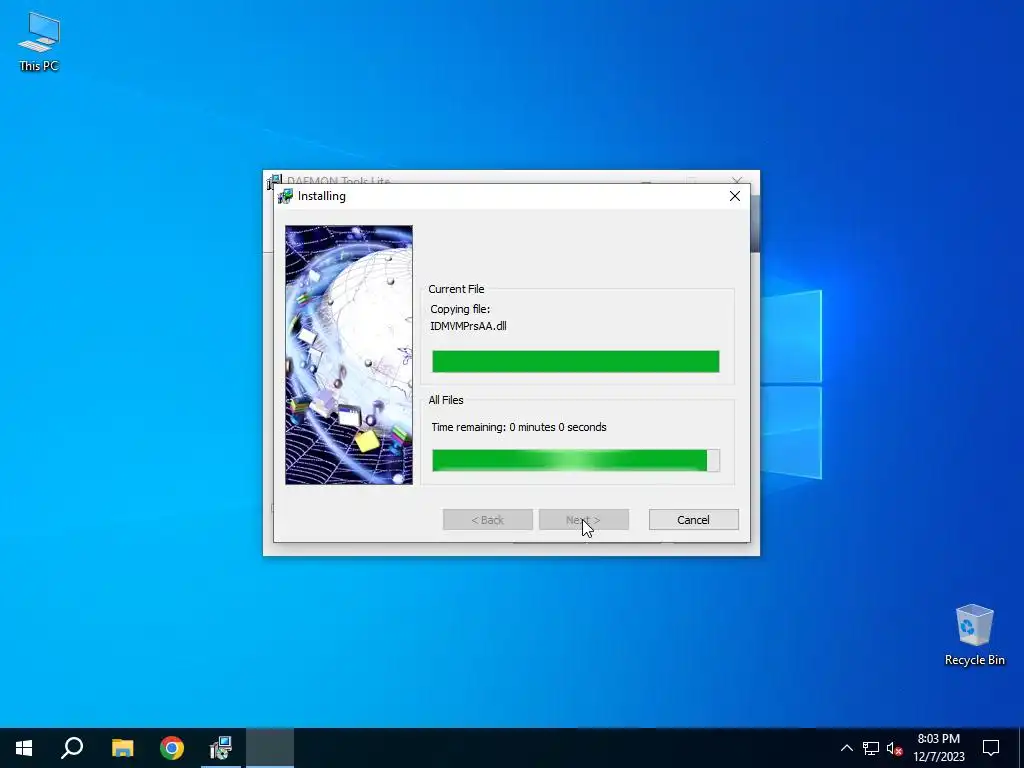
Task: Open network status tray icon
Action: pos(871,748)
